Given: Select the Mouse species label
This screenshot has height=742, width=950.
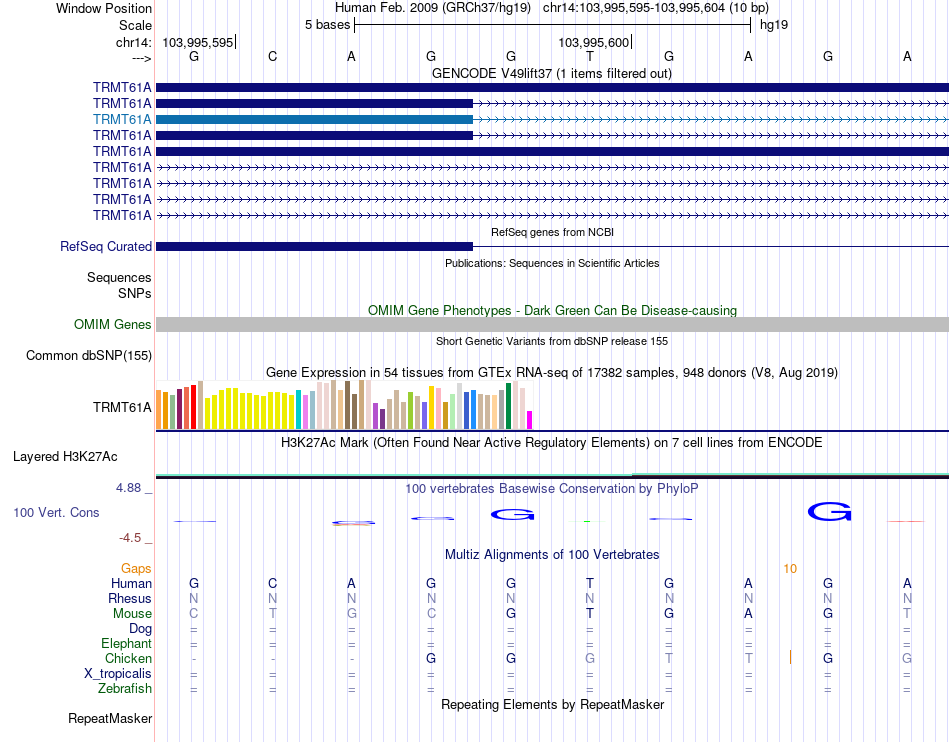Looking at the screenshot, I should tap(132, 614).
